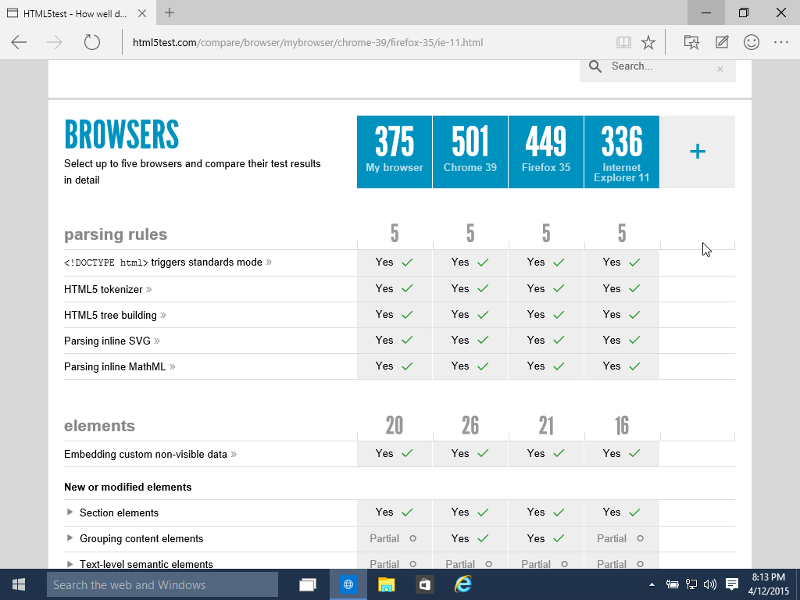Open a new tab with plus button
Screen dimensions: 800x600
[169, 13]
